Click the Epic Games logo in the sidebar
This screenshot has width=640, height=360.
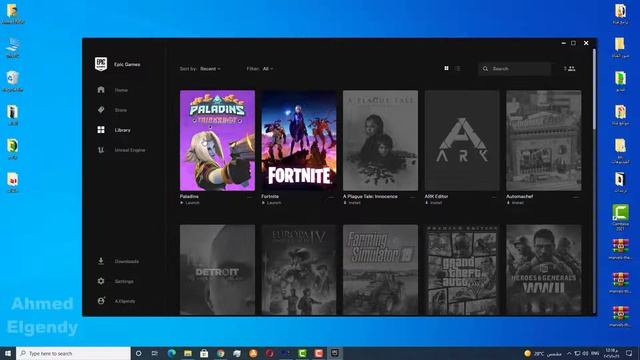(101, 64)
